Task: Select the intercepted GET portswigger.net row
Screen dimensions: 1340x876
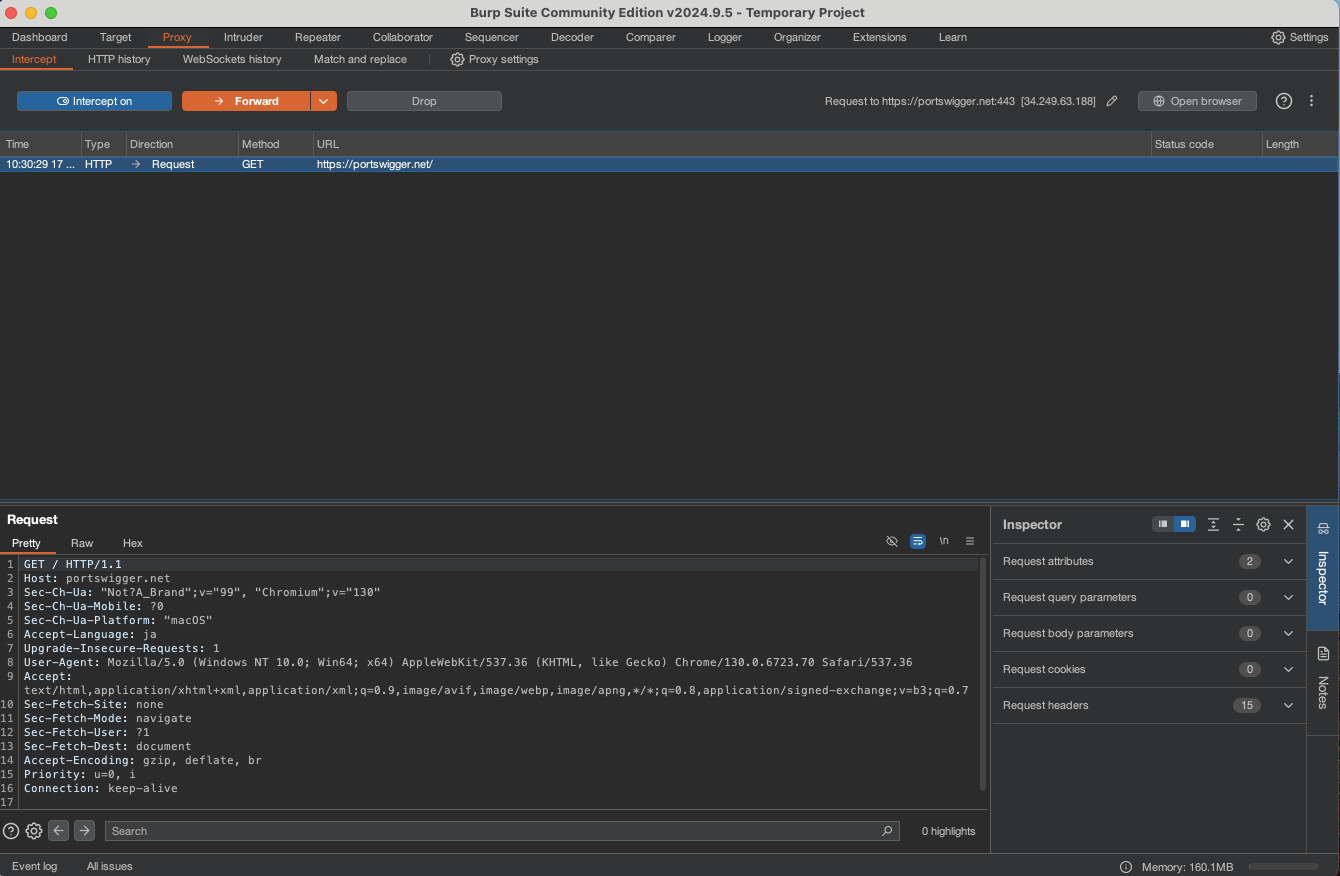Action: pyautogui.click(x=669, y=164)
